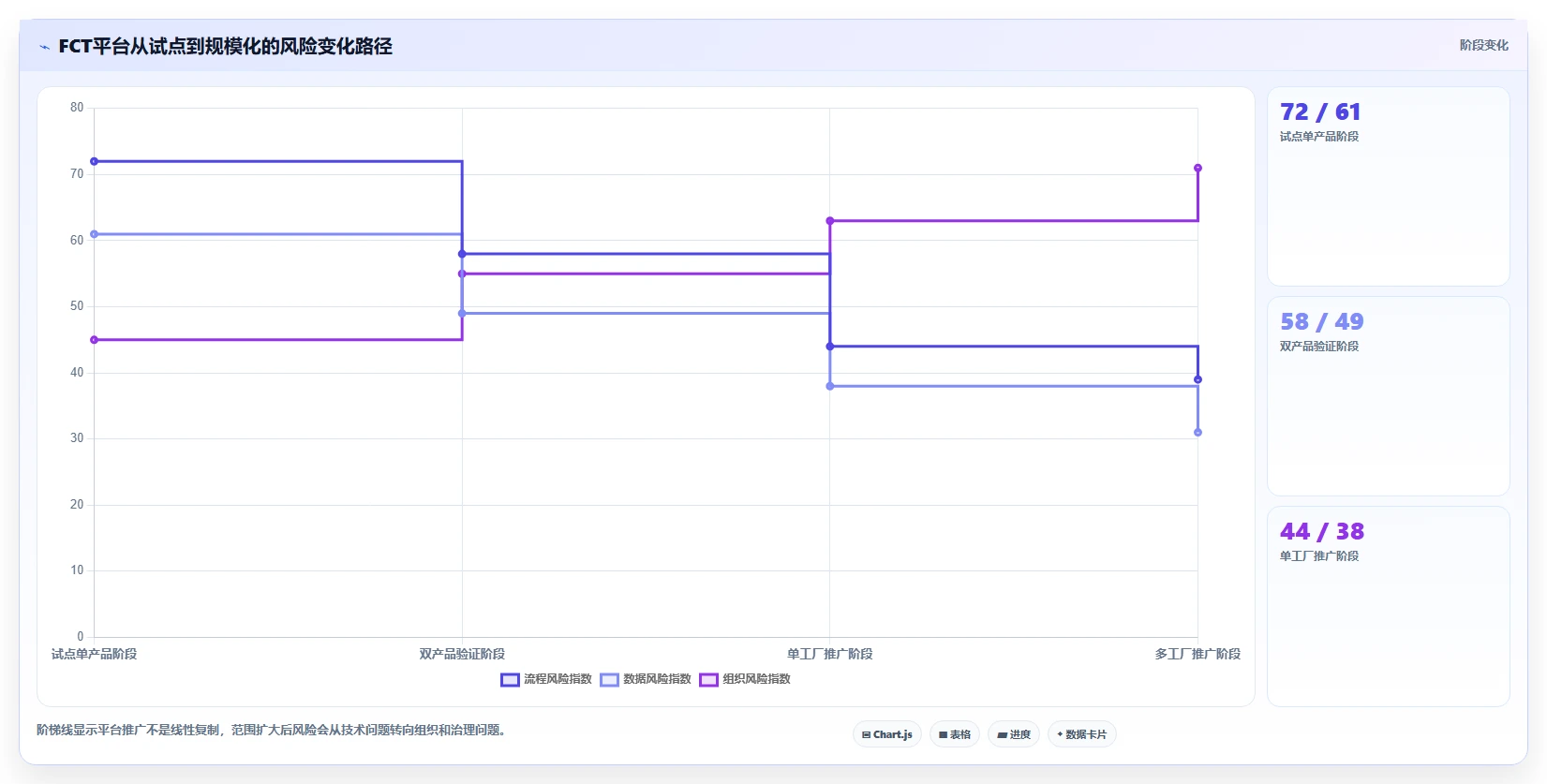Screen dimensions: 1547x784
Task: Click 组织风险指数 point at 试点单产品阶段 (45)
Action: 94,340
